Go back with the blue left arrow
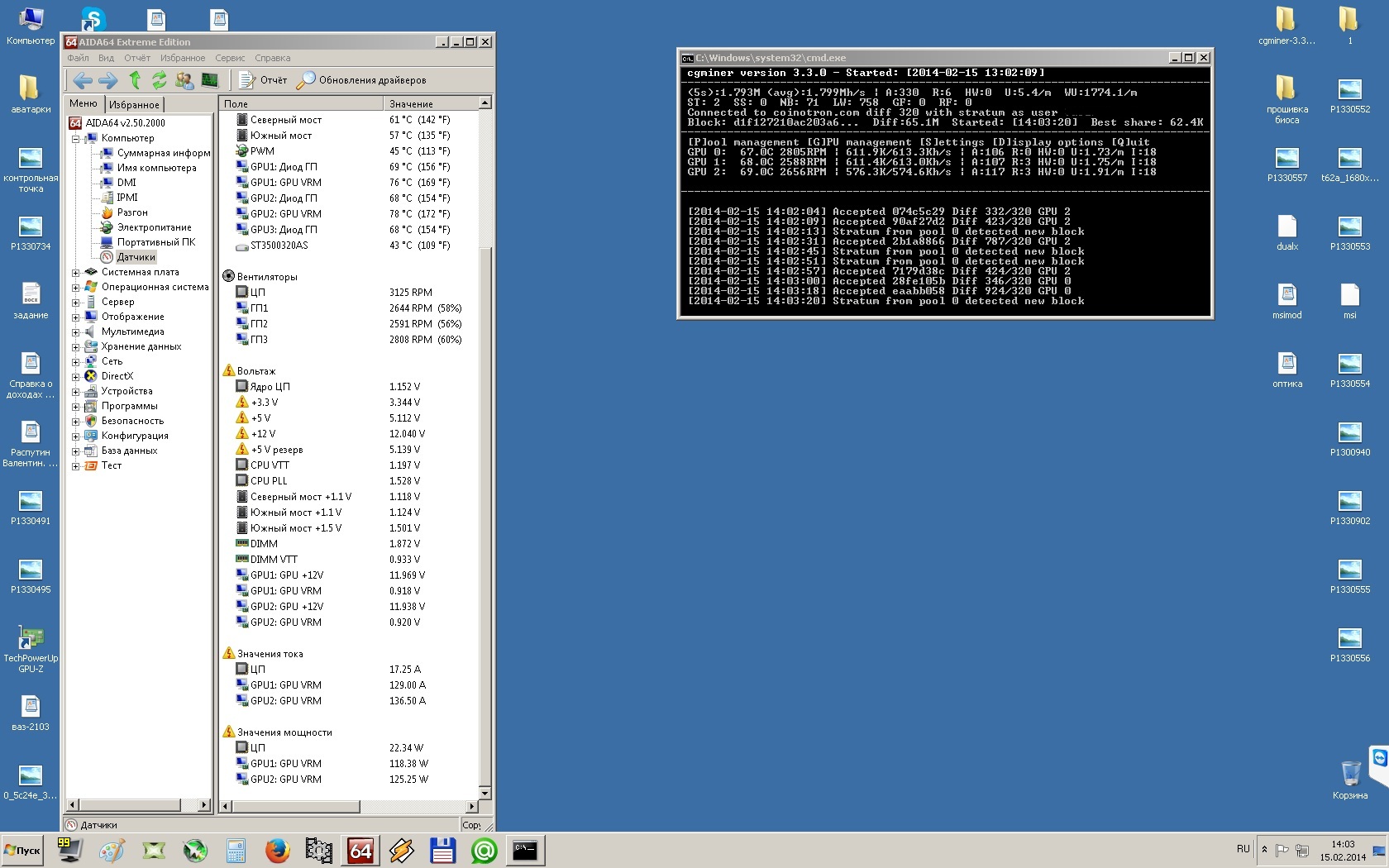Screen dimensions: 1389x868 [83, 80]
